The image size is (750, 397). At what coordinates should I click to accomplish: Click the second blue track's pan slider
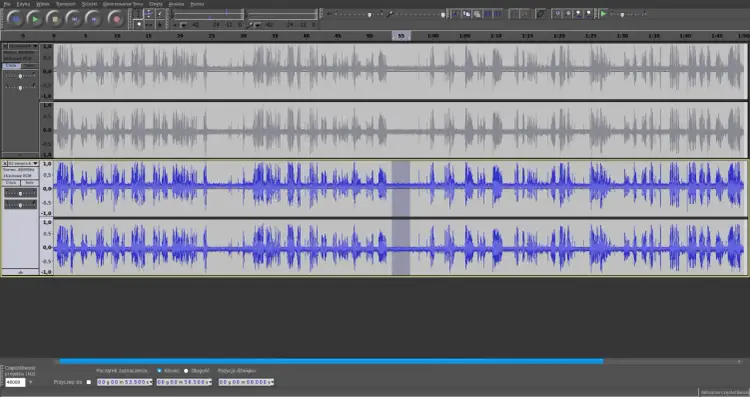point(20,205)
